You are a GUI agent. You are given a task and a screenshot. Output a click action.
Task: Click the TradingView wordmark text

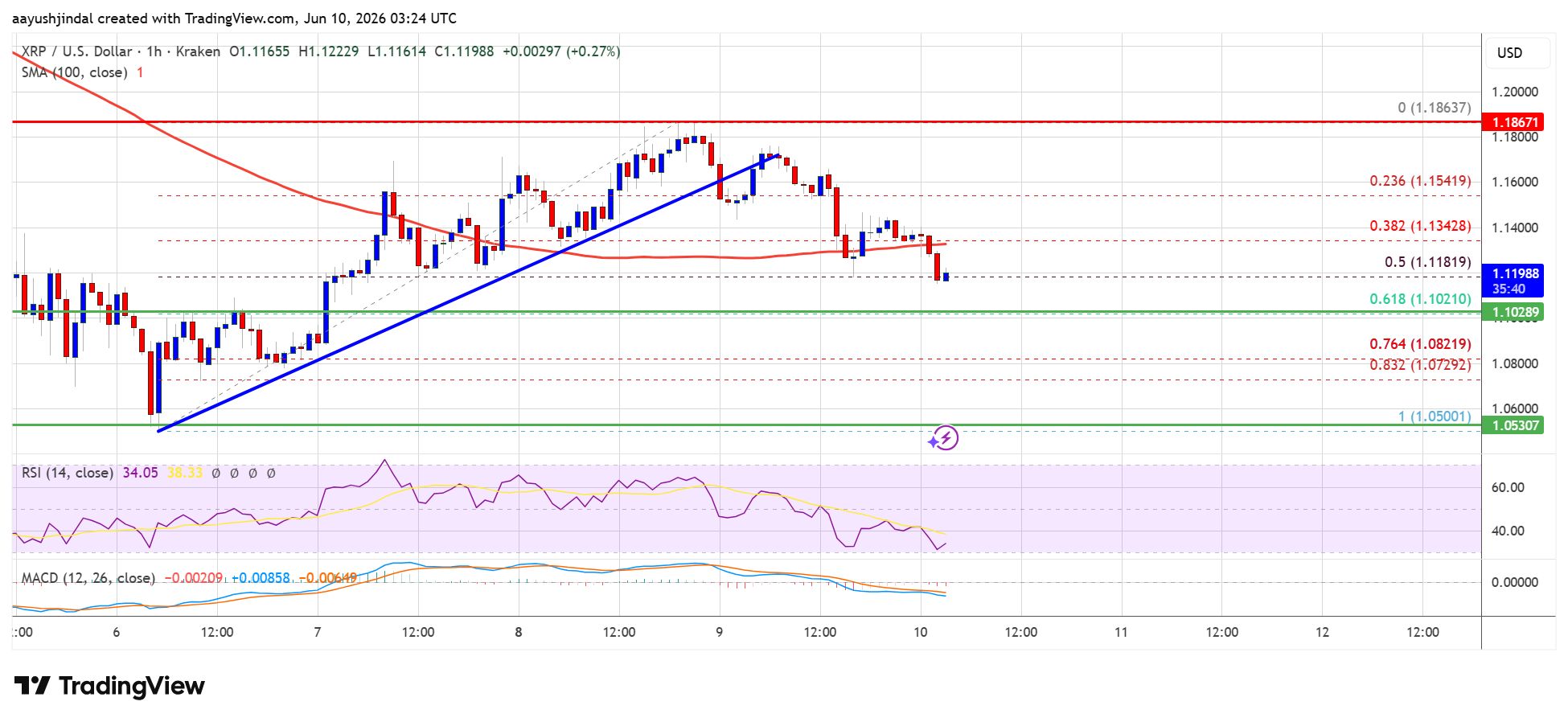(x=132, y=686)
